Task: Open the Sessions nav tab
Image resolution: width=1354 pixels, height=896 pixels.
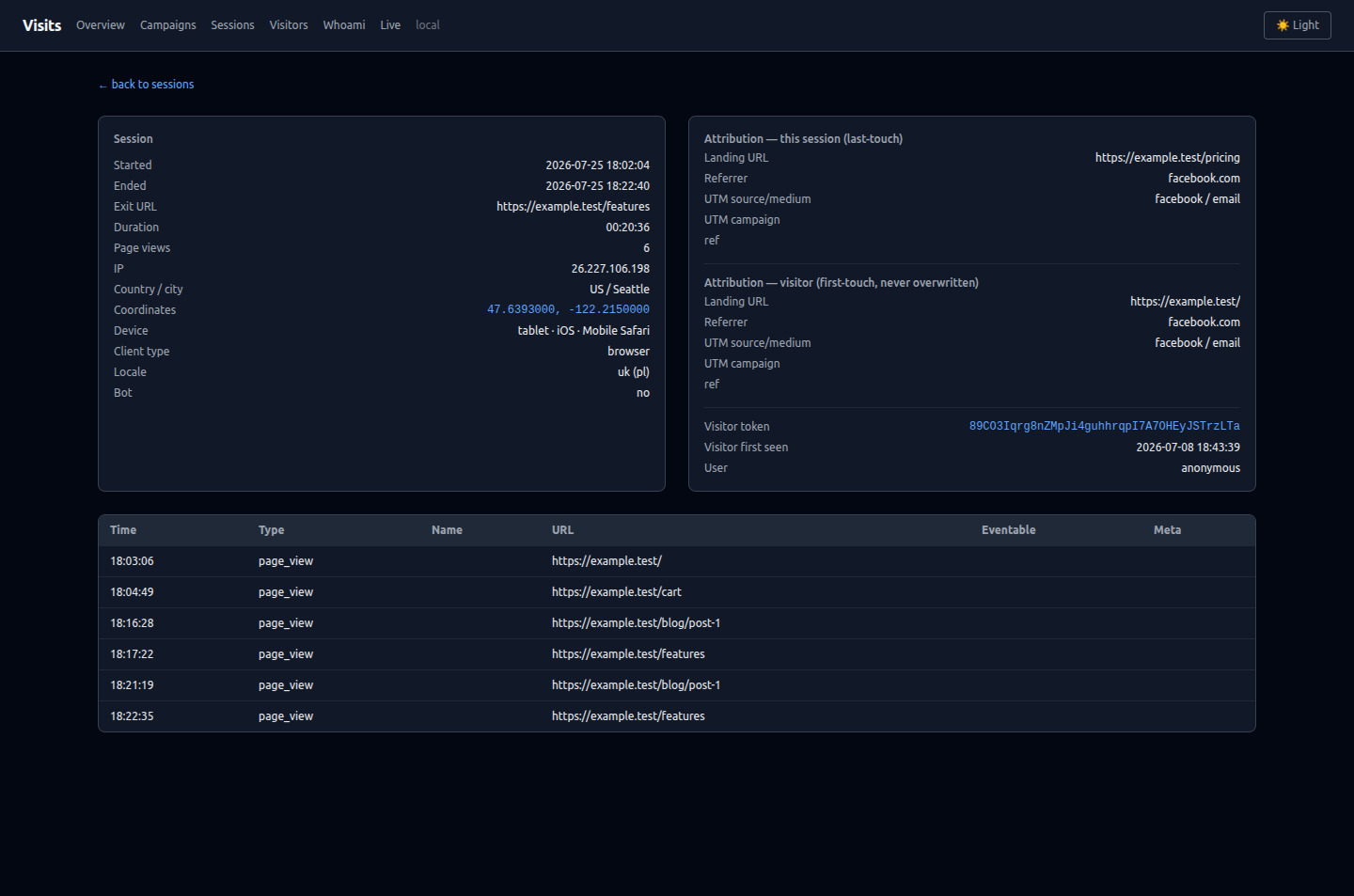Action: click(x=232, y=25)
